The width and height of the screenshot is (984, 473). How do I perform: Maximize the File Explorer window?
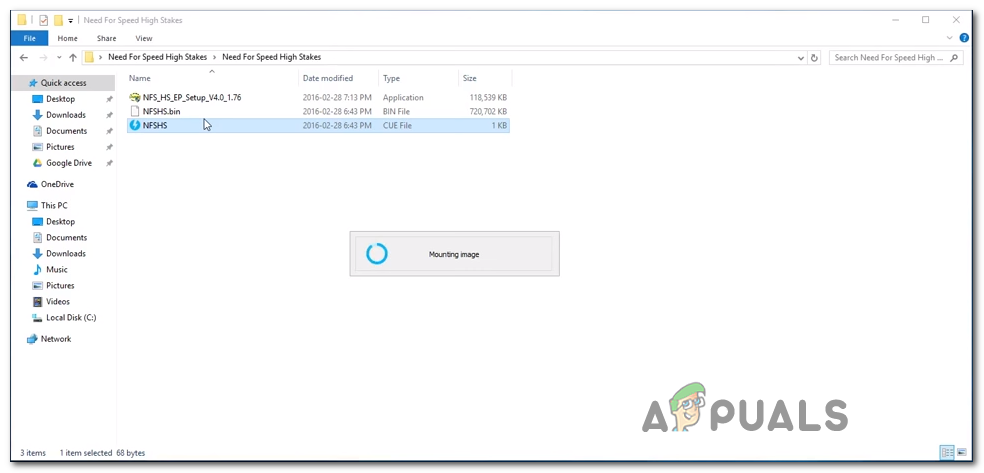[926, 20]
